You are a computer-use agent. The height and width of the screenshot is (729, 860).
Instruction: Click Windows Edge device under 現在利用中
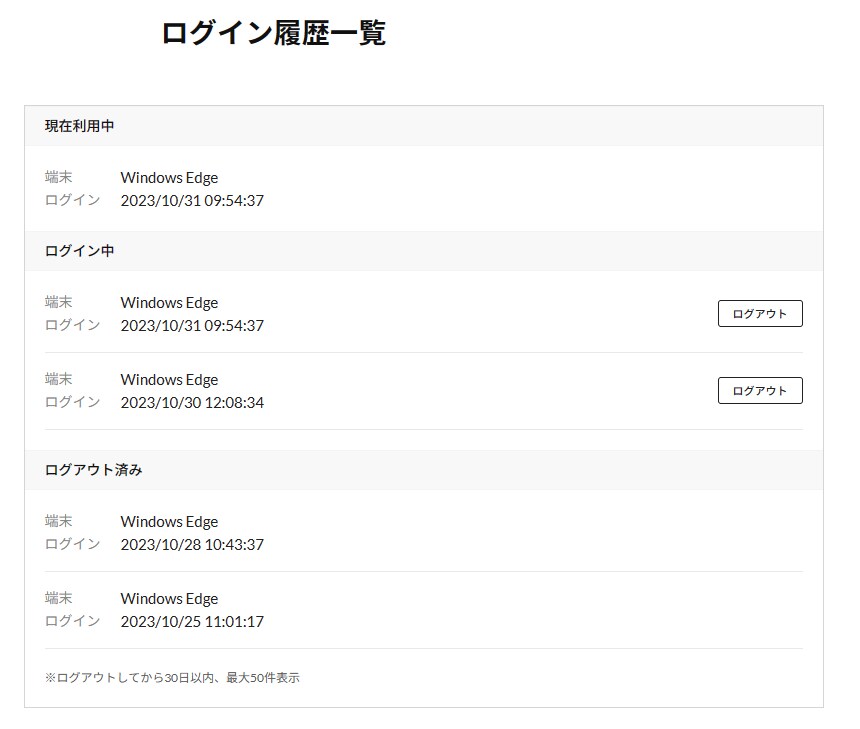click(169, 178)
